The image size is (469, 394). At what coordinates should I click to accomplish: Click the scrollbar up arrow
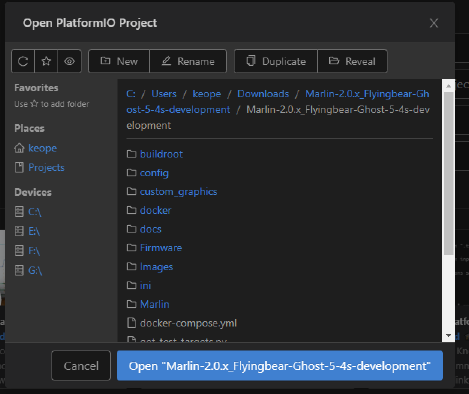click(x=449, y=86)
